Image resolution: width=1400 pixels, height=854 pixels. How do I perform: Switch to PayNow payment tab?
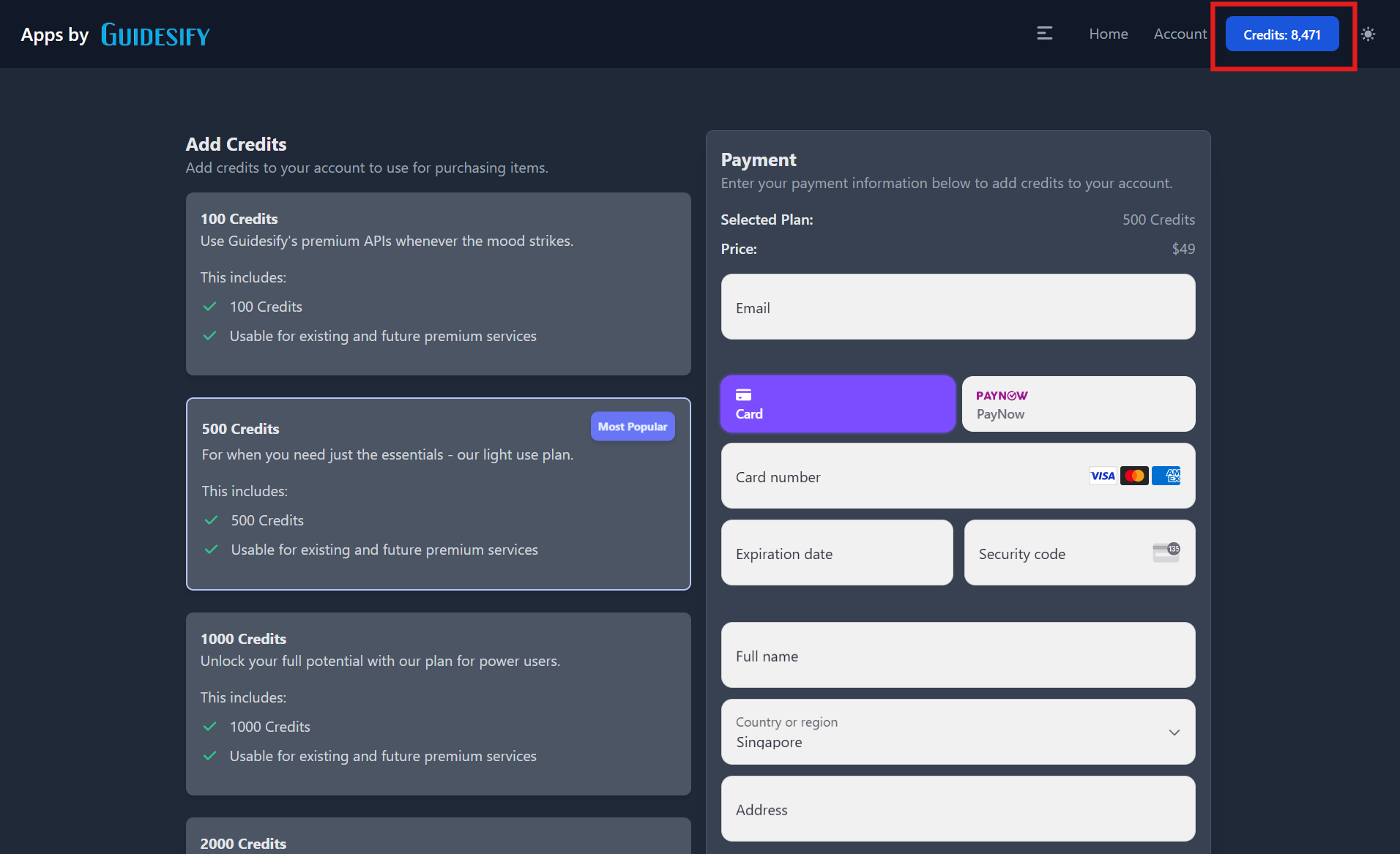(x=1078, y=404)
